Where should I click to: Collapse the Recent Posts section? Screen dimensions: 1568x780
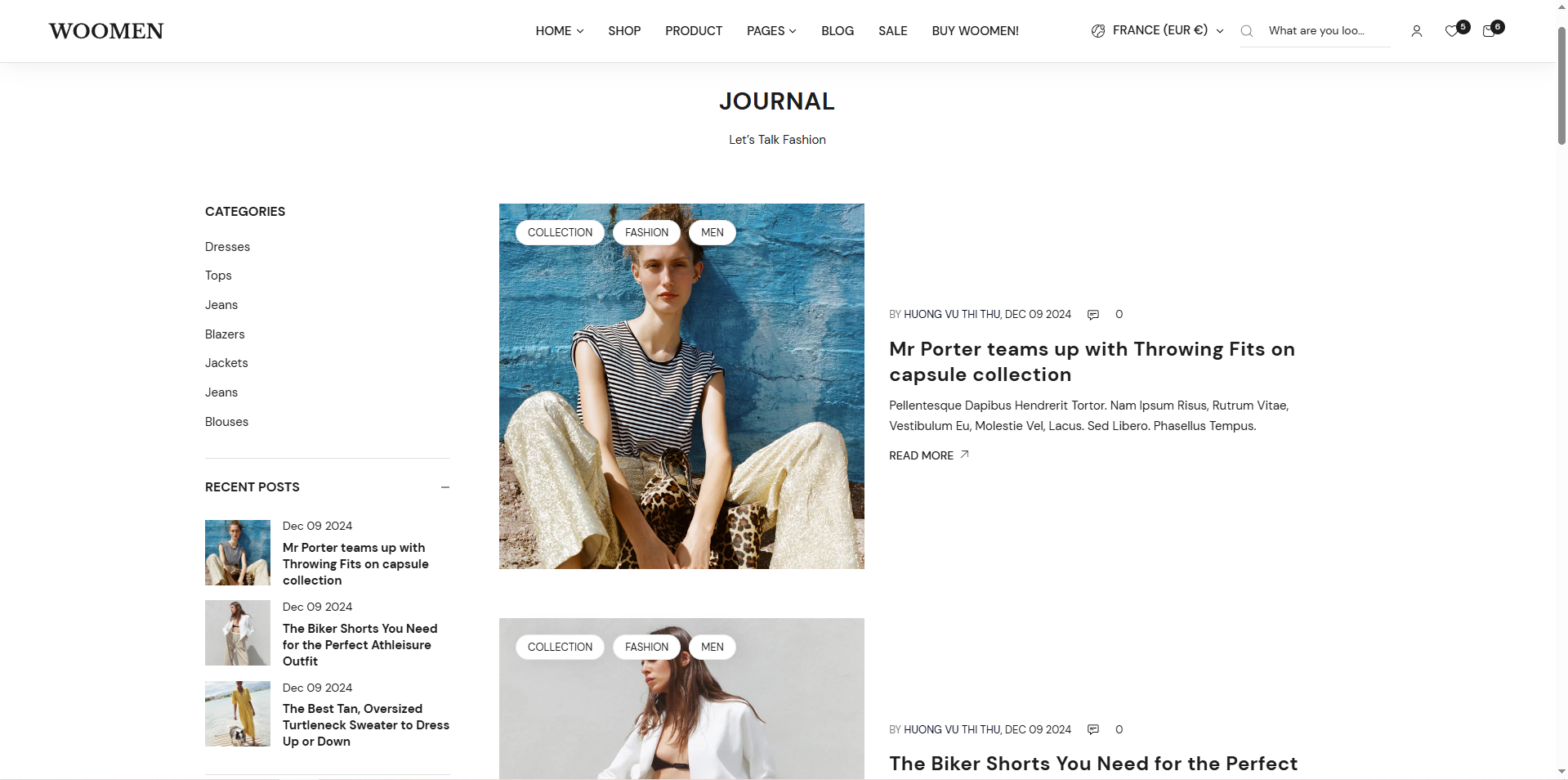(x=445, y=487)
